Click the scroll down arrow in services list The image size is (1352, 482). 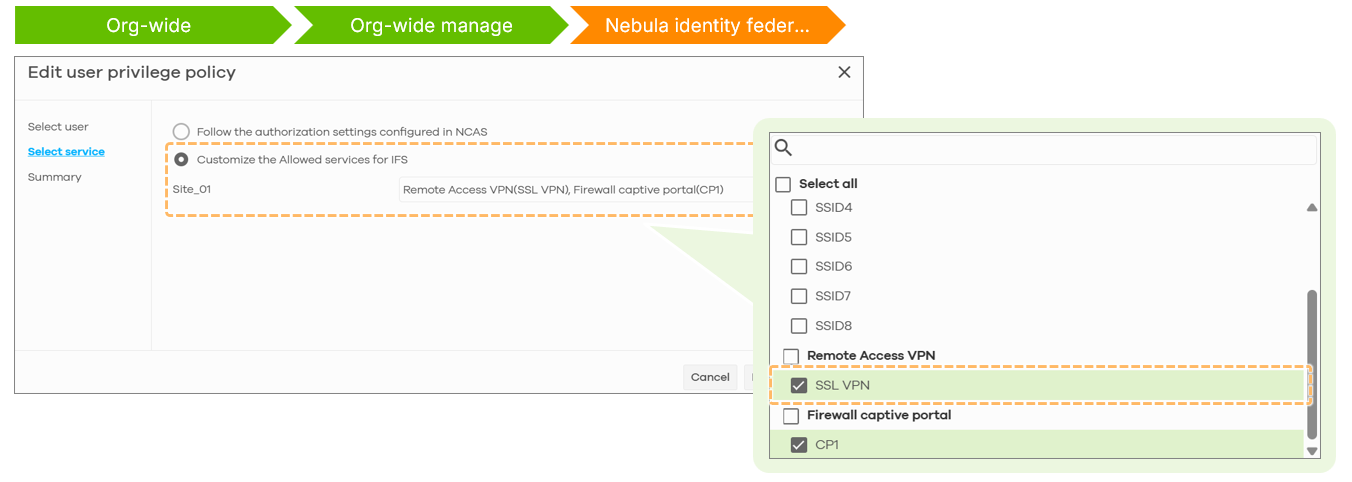1312,451
